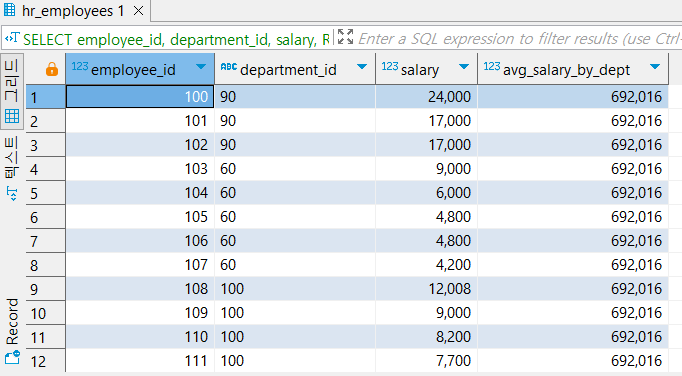Click the SQL script icon before SELECT

tap(12, 38)
